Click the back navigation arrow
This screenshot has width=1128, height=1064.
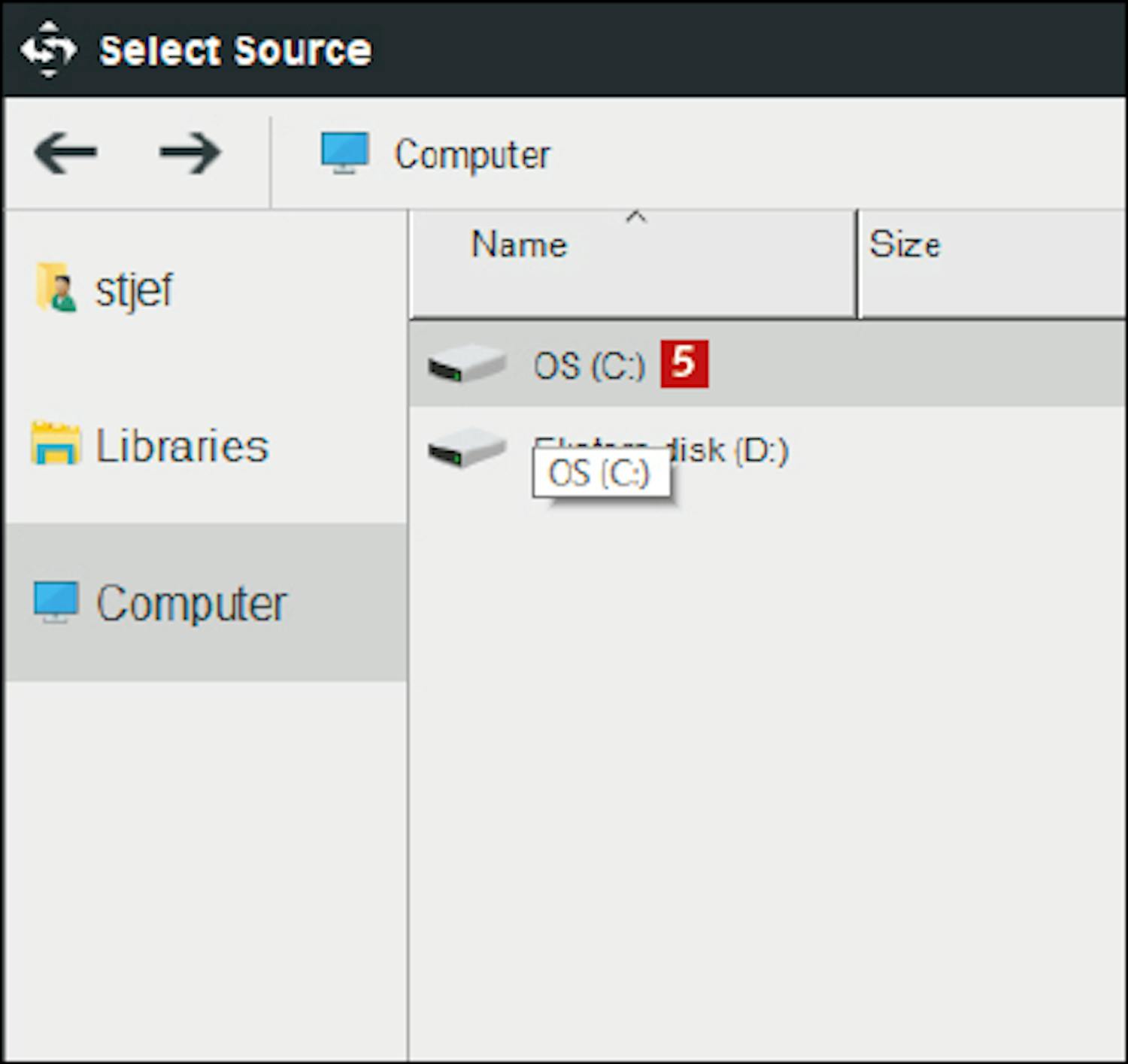click(x=65, y=153)
